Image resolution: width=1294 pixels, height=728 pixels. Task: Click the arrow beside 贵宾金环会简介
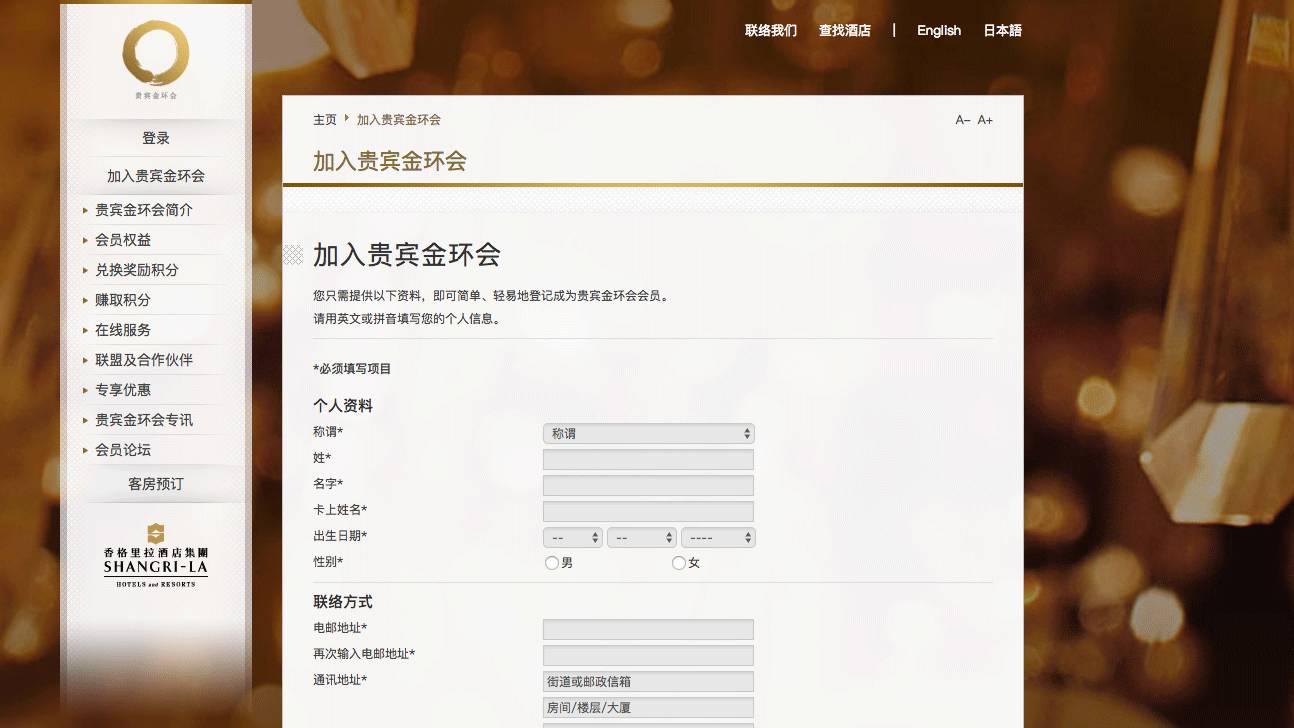[86, 210]
